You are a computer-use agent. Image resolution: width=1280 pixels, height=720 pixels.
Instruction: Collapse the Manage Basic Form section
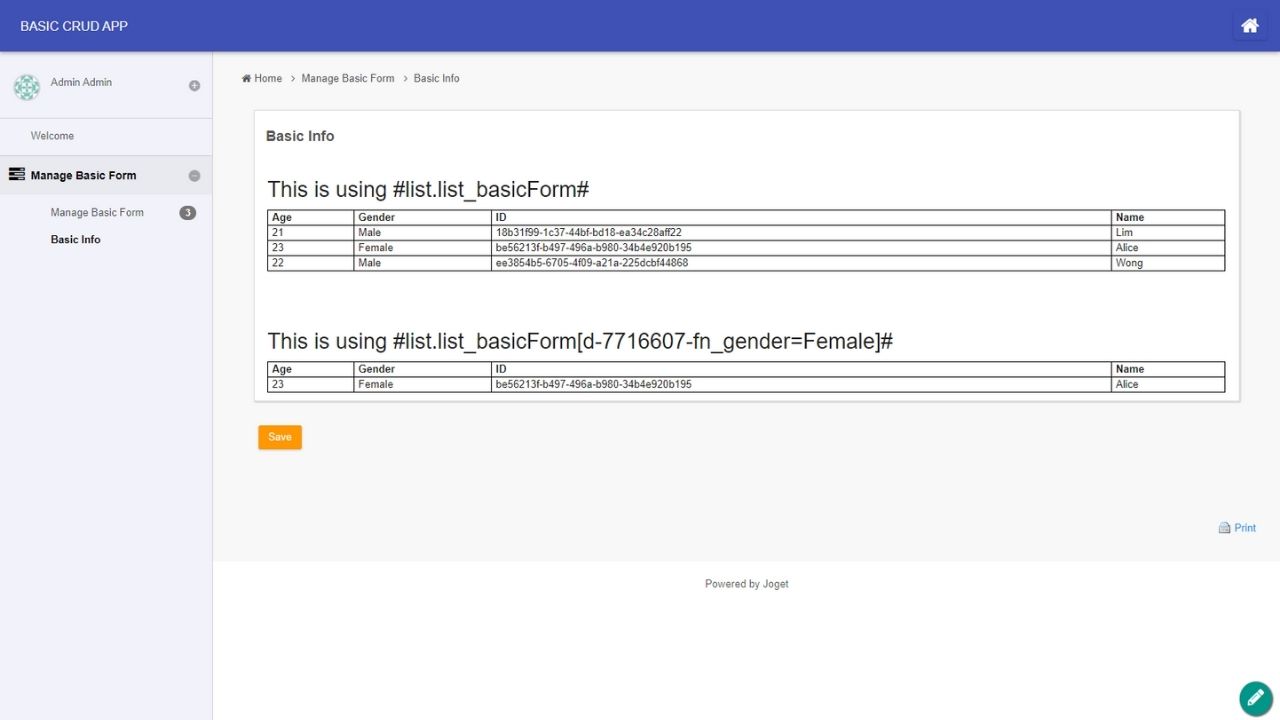[x=194, y=176]
